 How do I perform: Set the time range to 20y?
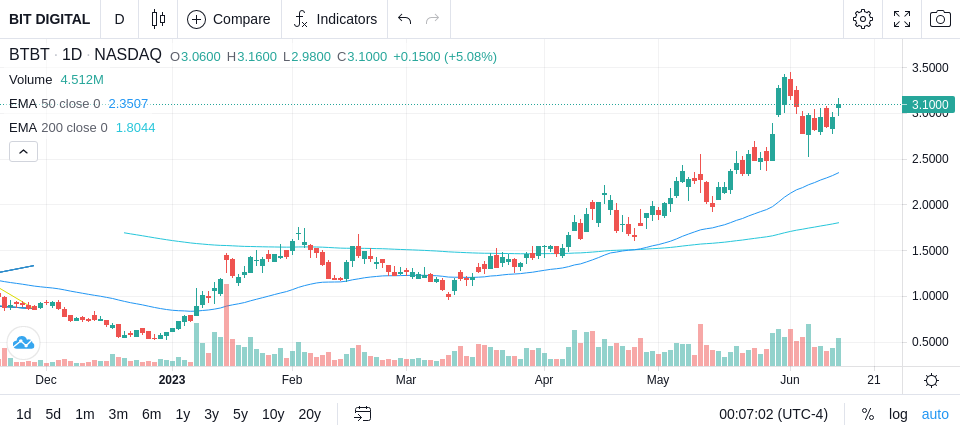(x=309, y=415)
